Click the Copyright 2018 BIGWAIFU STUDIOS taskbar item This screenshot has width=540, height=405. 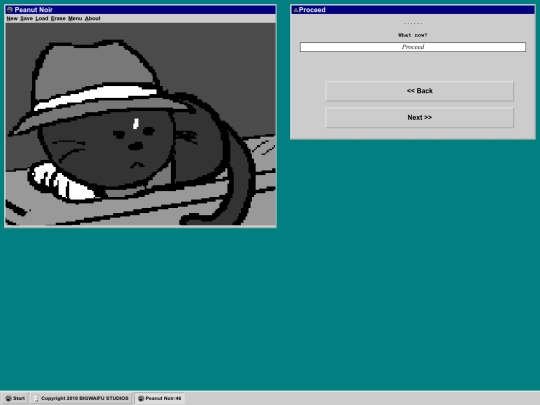pyautogui.click(x=82, y=398)
